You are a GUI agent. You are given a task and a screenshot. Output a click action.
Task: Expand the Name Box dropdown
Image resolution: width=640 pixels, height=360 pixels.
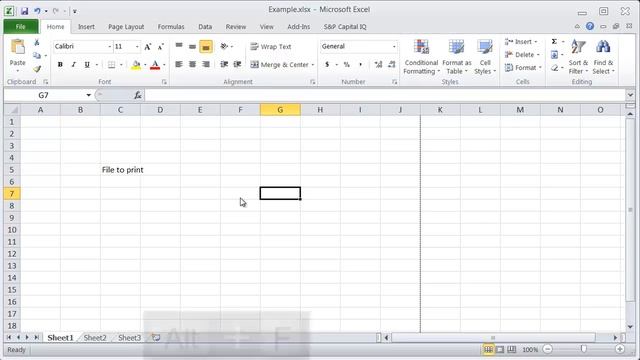point(89,95)
